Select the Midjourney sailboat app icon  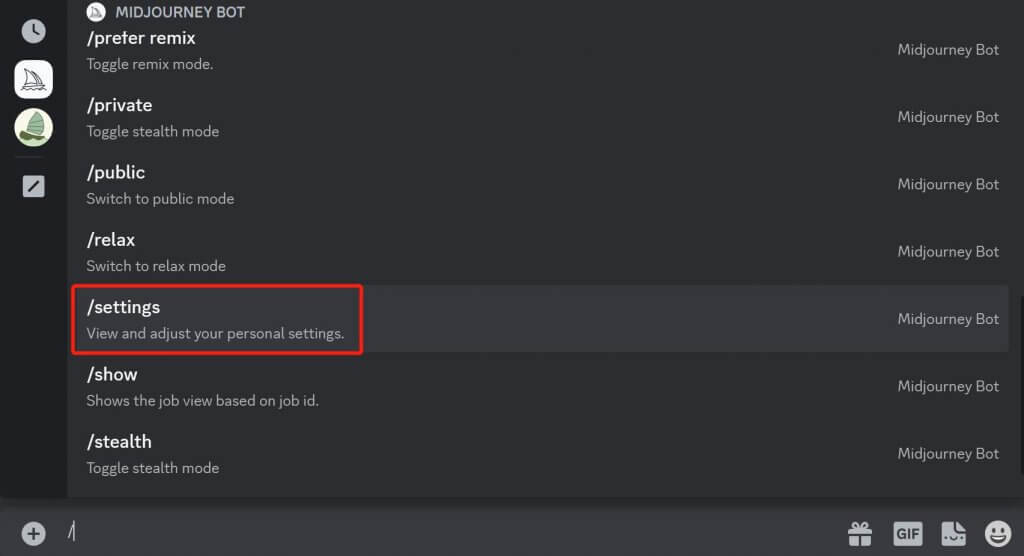point(33,79)
